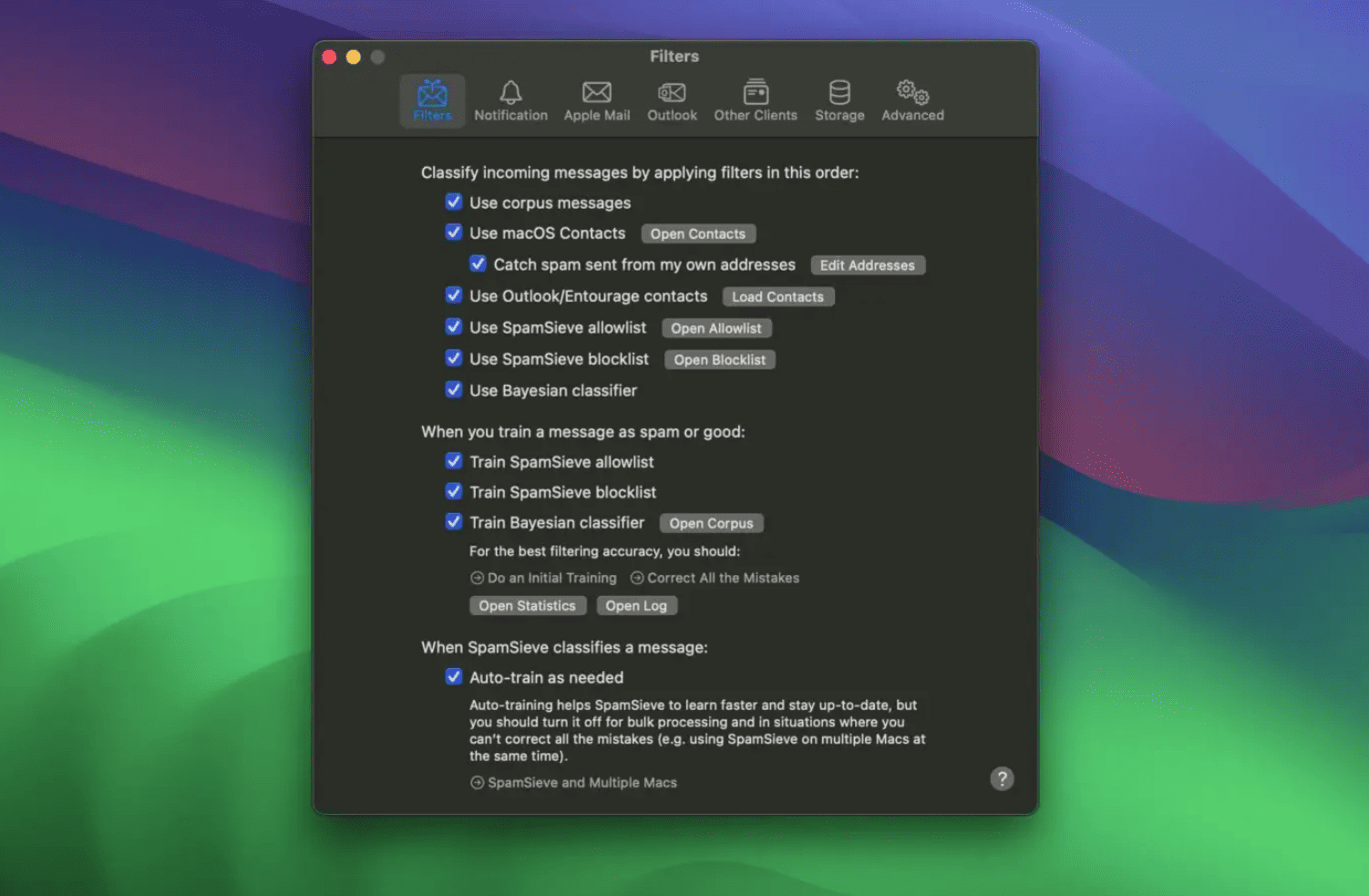Follow the Do an Initial Training link
Image resolution: width=1369 pixels, height=896 pixels.
(551, 578)
